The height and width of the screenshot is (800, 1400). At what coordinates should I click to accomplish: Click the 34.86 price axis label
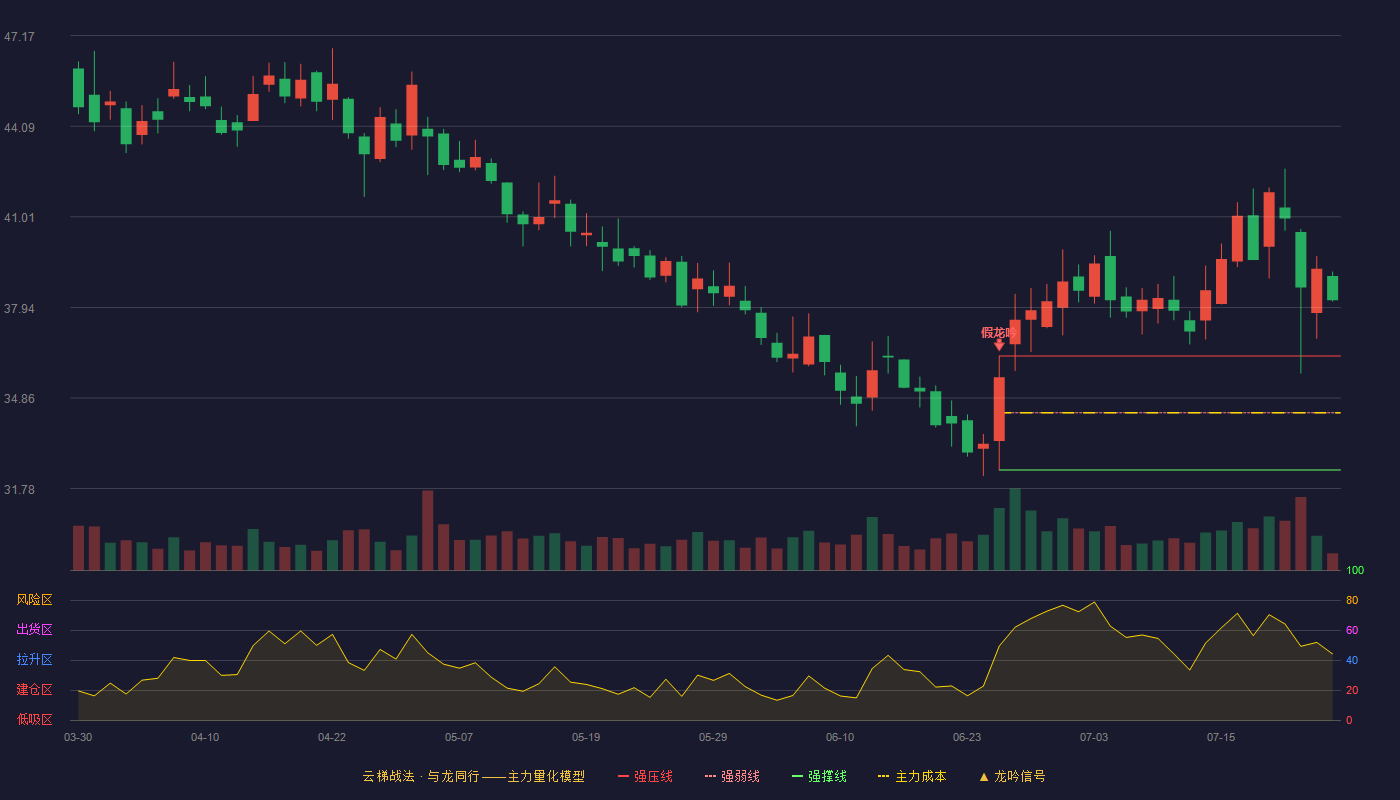coord(19,399)
